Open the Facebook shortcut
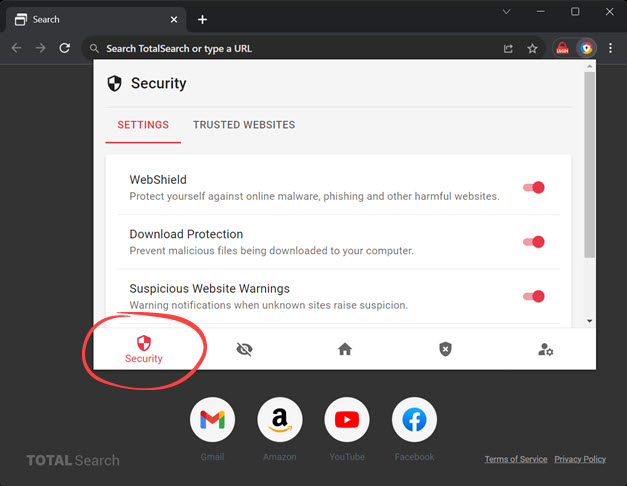Image resolution: width=627 pixels, height=486 pixels. coord(414,421)
